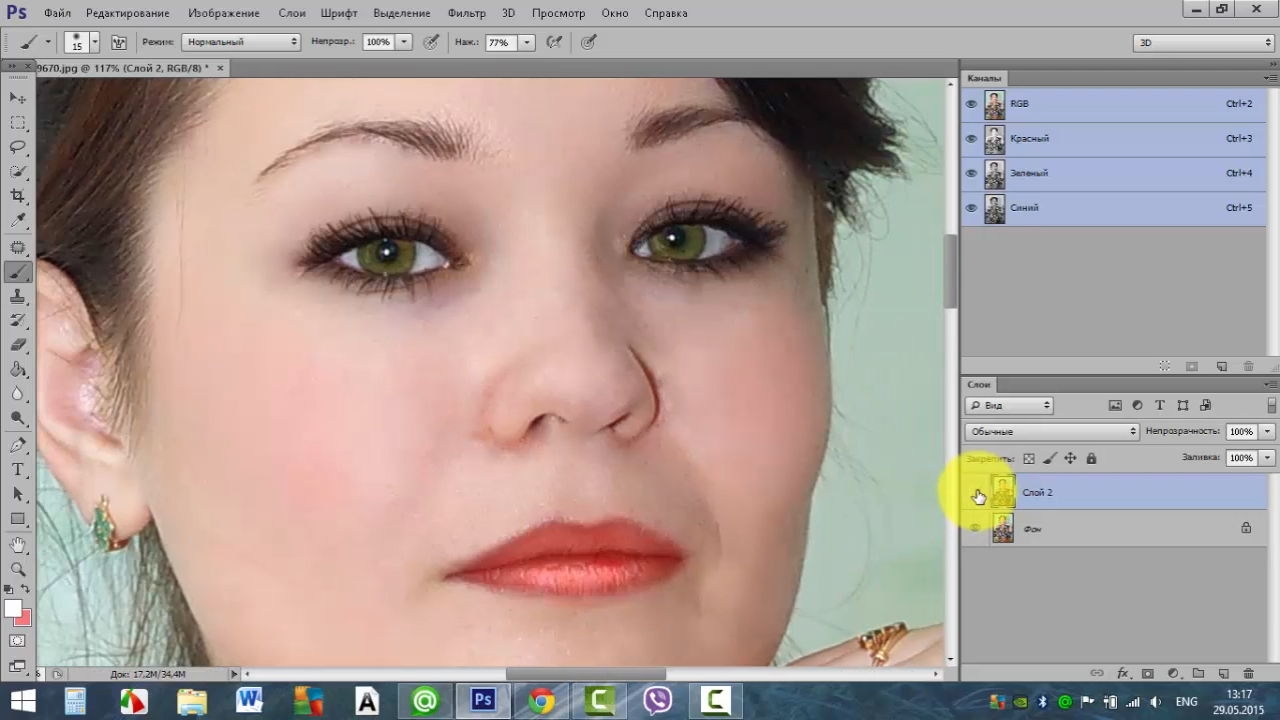Viewport: 1280px width, 720px height.
Task: Select the Spot Healing Brush tool
Action: coord(18,247)
